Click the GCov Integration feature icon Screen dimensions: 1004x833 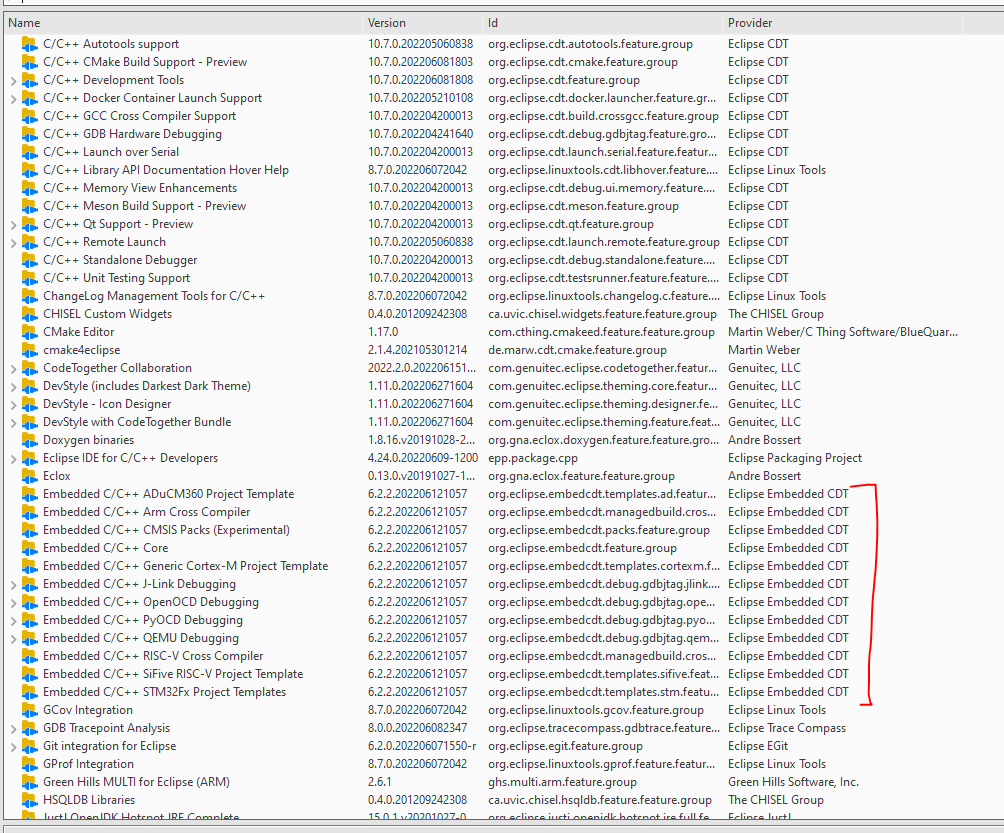click(x=28, y=710)
